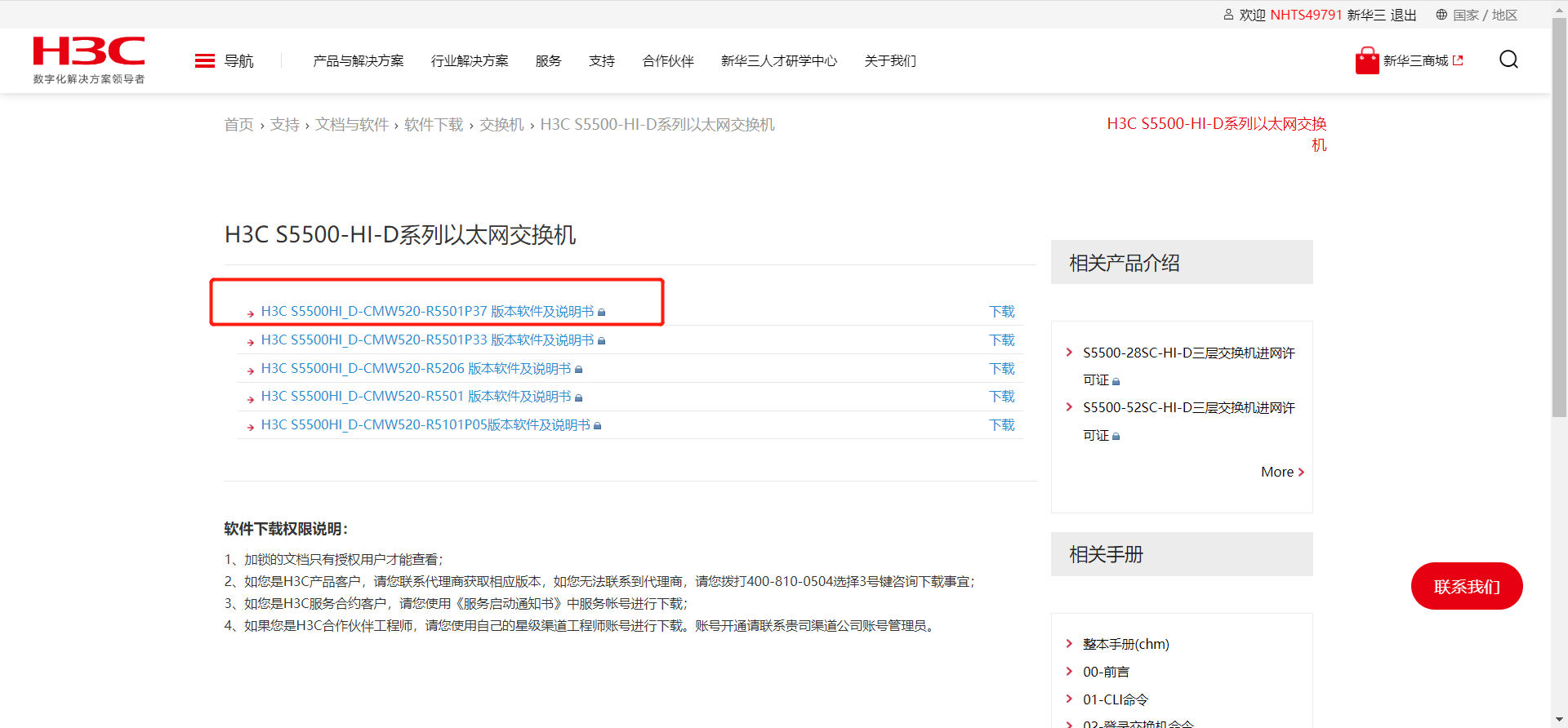This screenshot has width=1568, height=728.
Task: Click the lock icon beside R5206 entry
Action: coord(579,370)
